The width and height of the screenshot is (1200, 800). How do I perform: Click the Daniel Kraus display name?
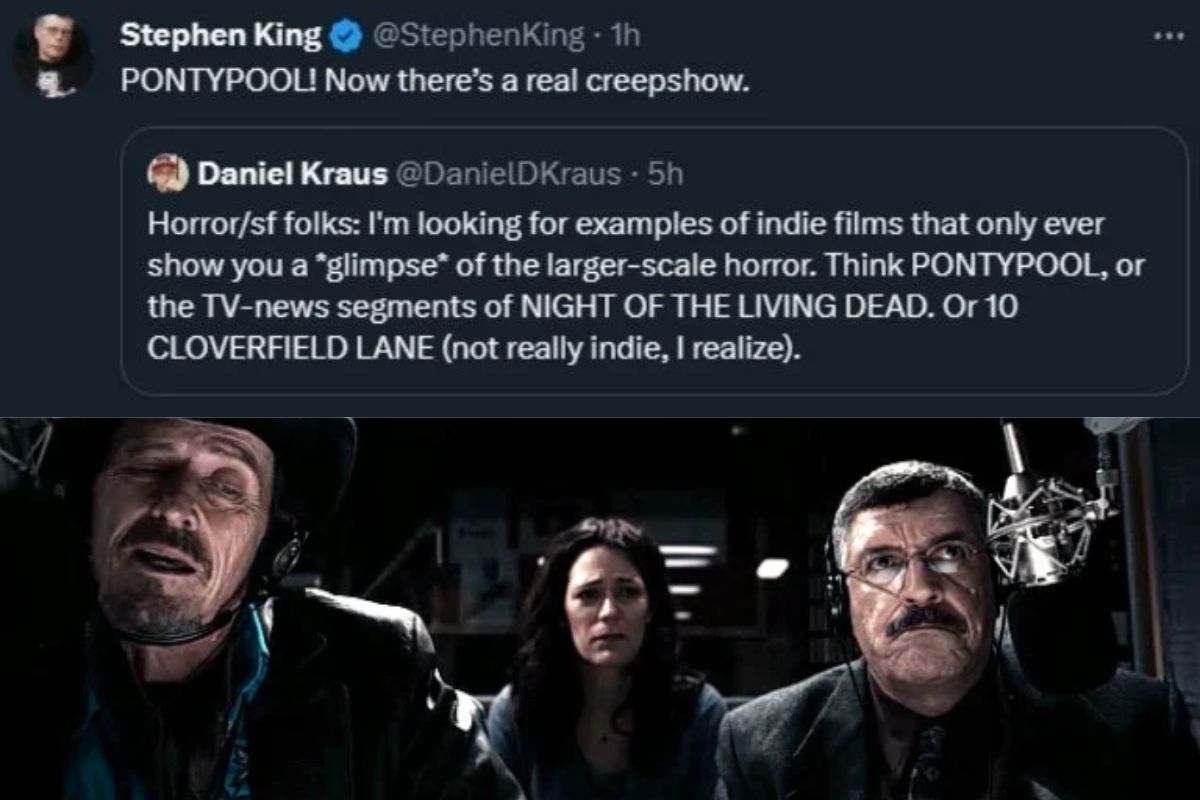click(x=293, y=175)
